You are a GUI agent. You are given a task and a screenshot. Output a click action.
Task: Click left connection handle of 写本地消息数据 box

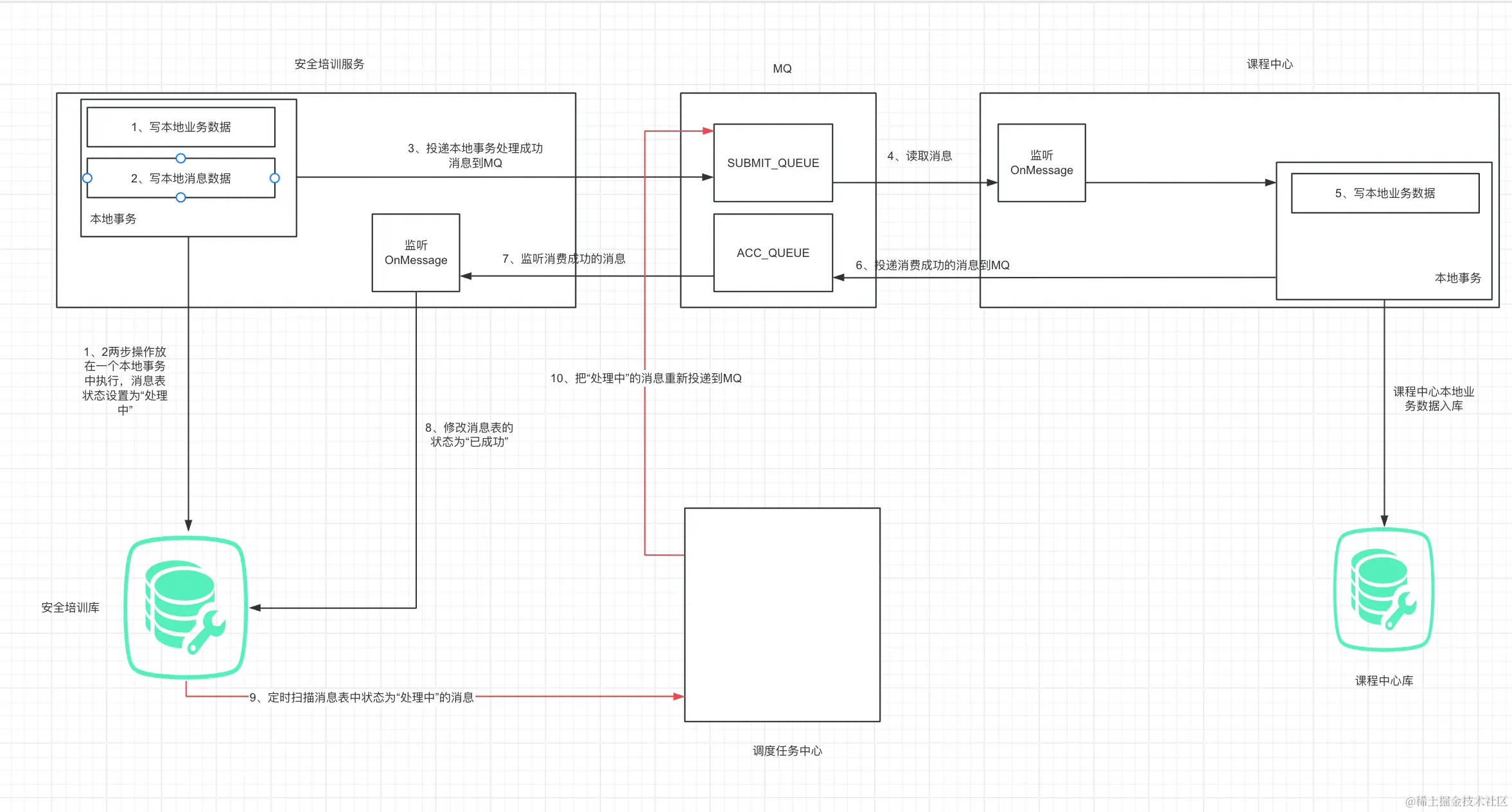click(x=87, y=178)
